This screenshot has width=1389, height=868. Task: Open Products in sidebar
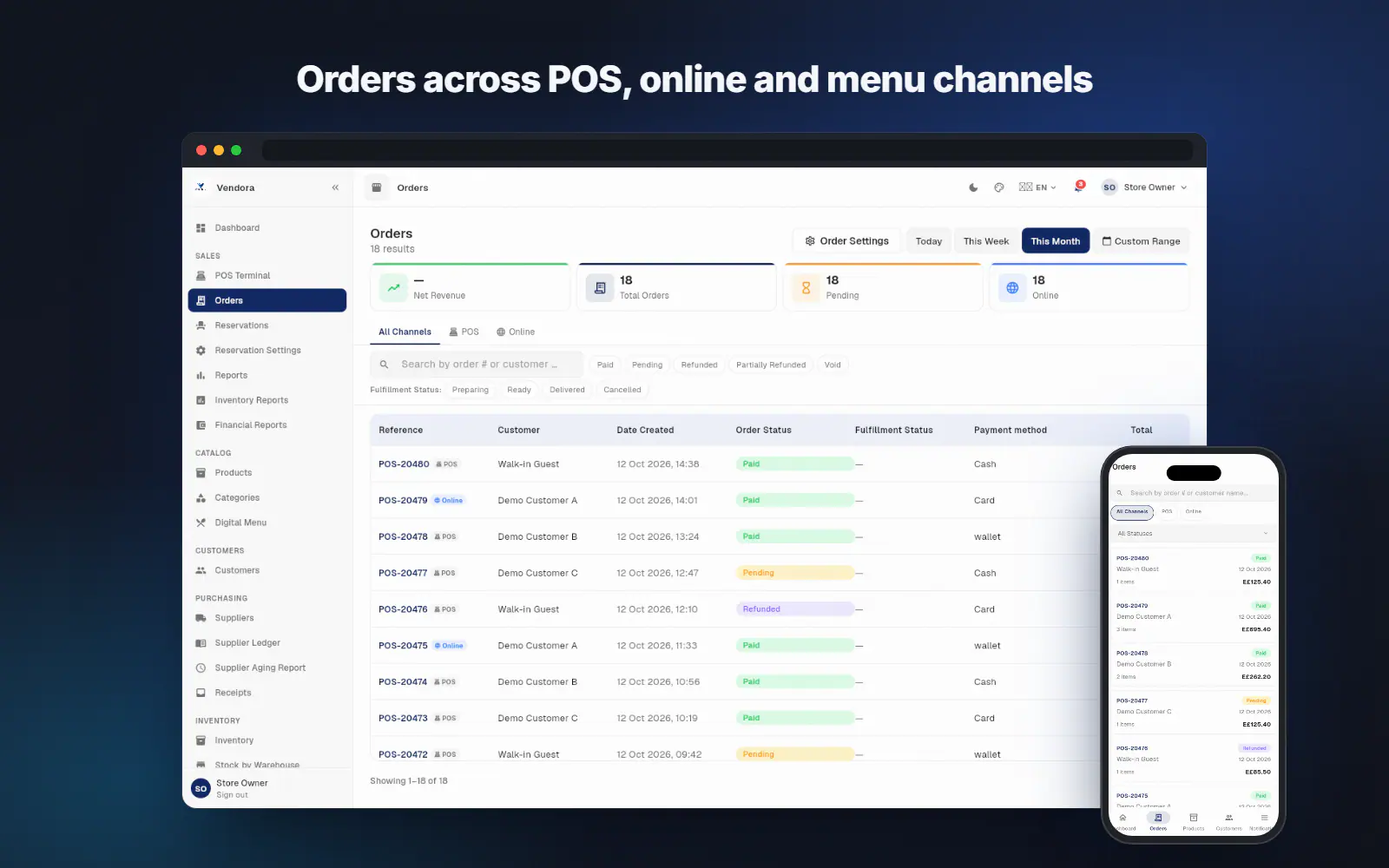[x=267, y=473]
